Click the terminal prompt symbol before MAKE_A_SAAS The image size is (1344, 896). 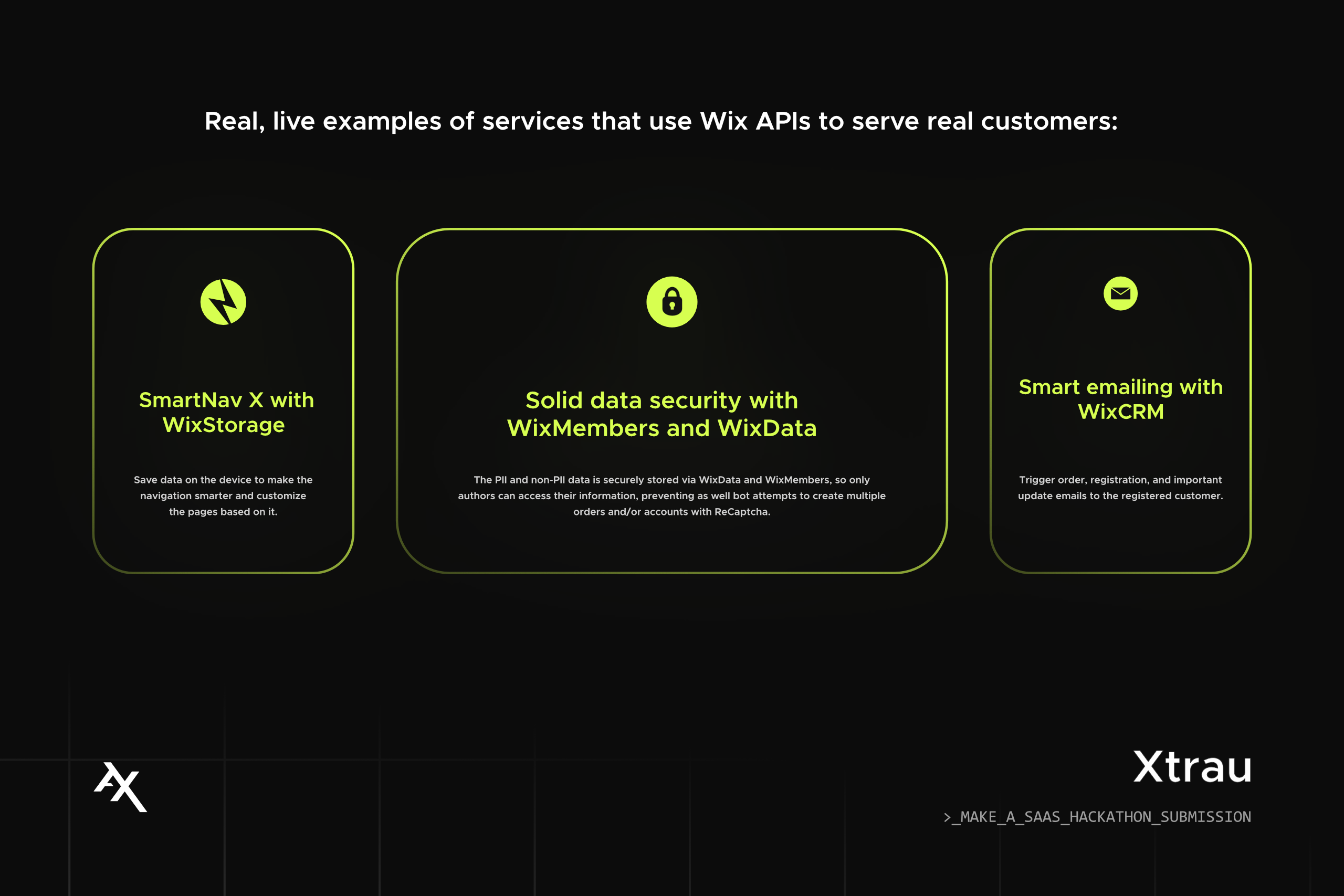[947, 817]
